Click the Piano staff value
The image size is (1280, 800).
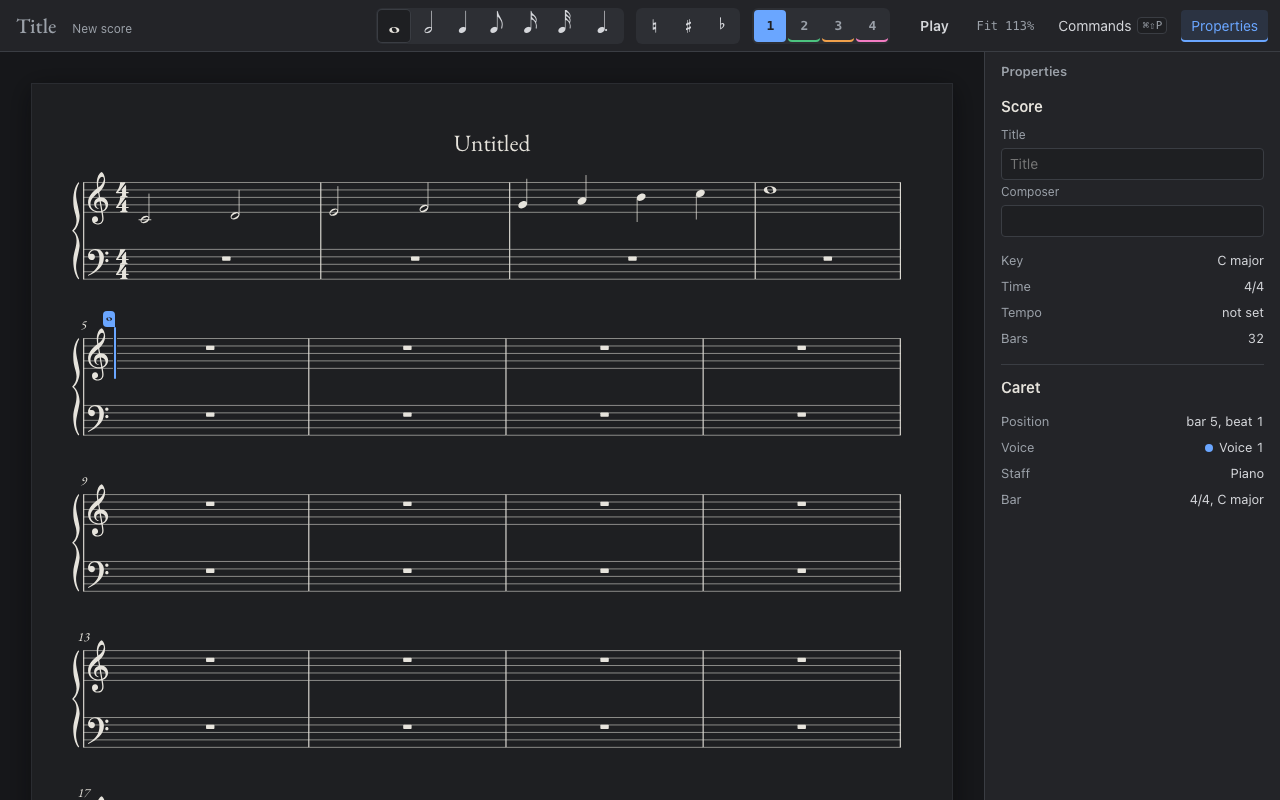pyautogui.click(x=1247, y=473)
